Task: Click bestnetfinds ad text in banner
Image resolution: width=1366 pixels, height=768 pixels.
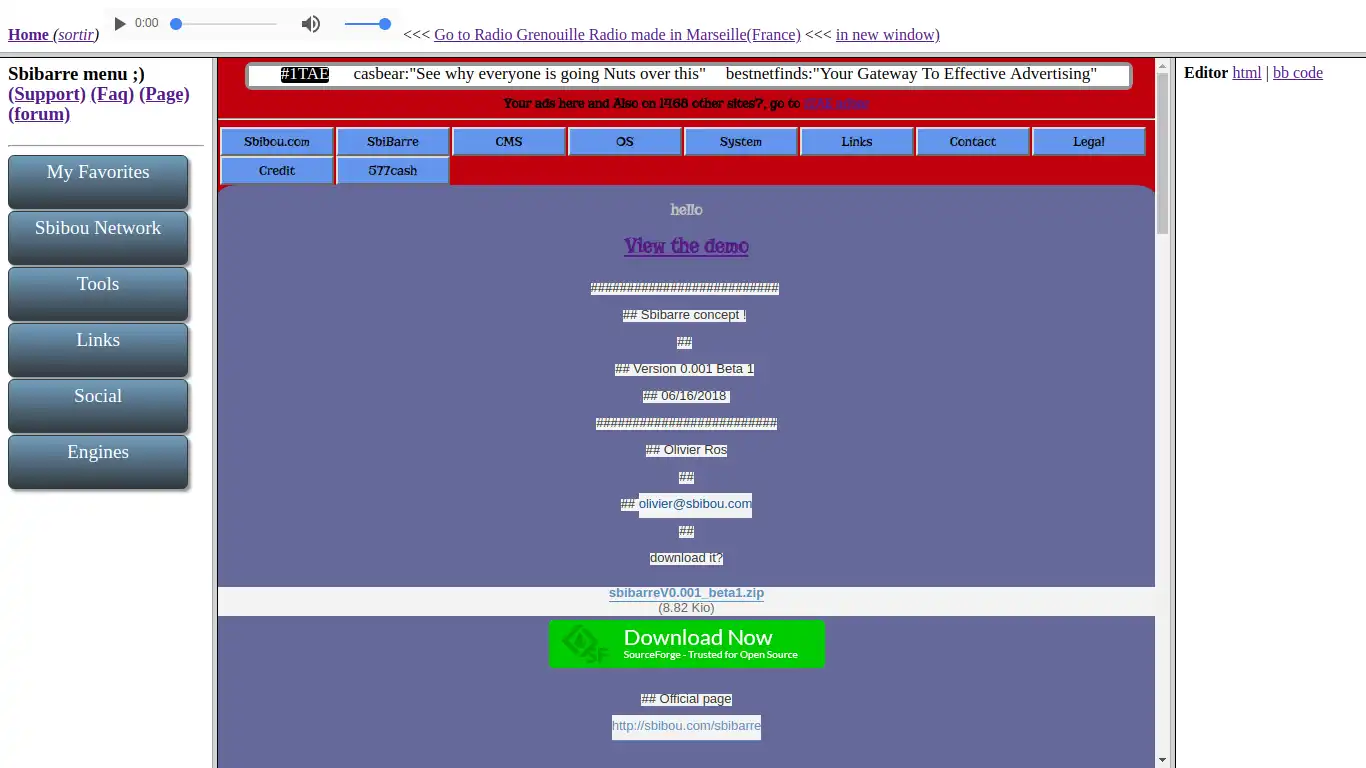Action: [911, 74]
